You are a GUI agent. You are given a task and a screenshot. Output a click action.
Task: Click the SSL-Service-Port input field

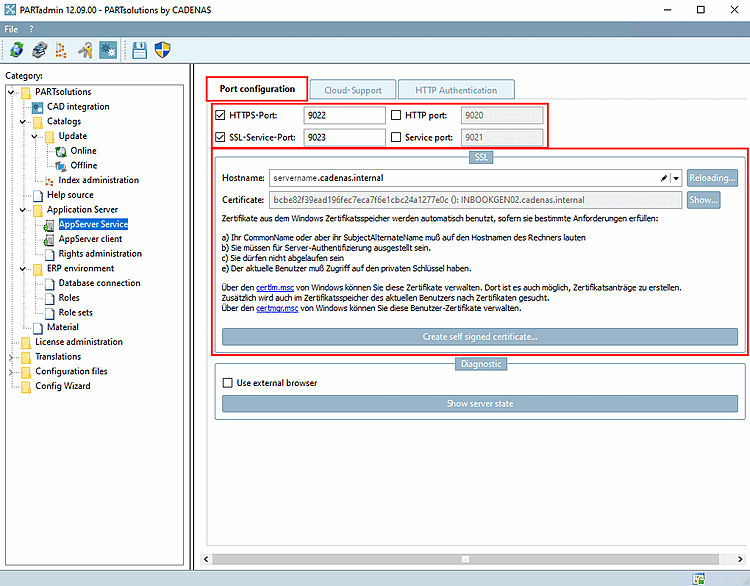(344, 138)
